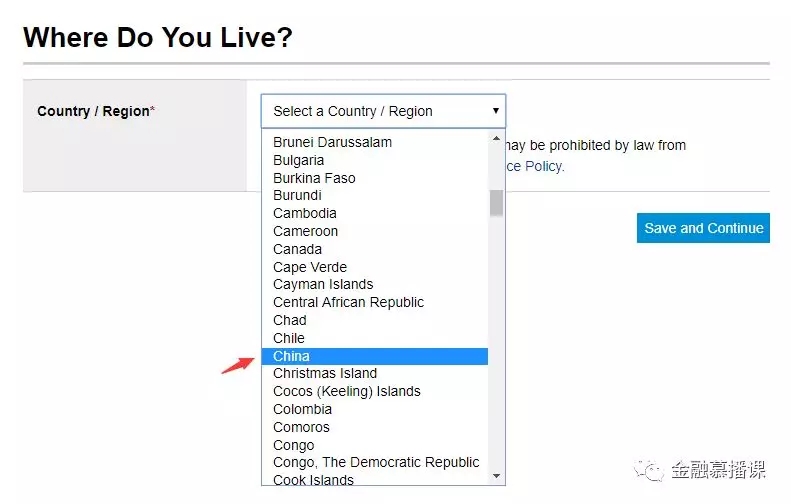Click Save and Continue button

pos(703,228)
